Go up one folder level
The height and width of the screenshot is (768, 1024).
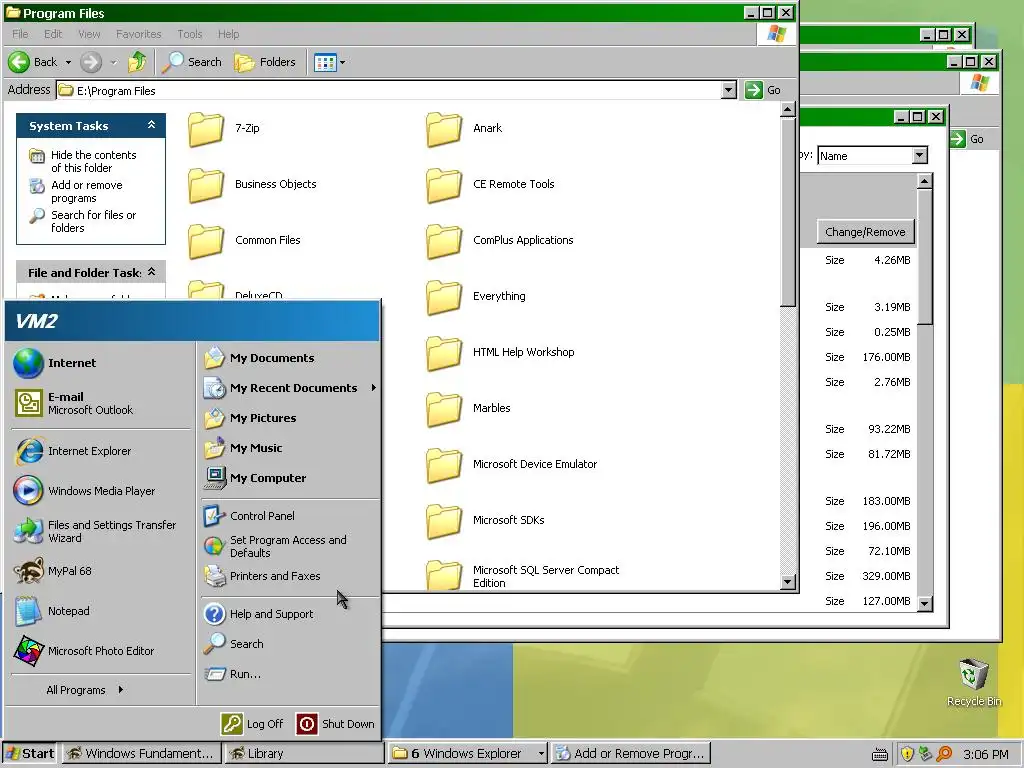click(x=137, y=62)
